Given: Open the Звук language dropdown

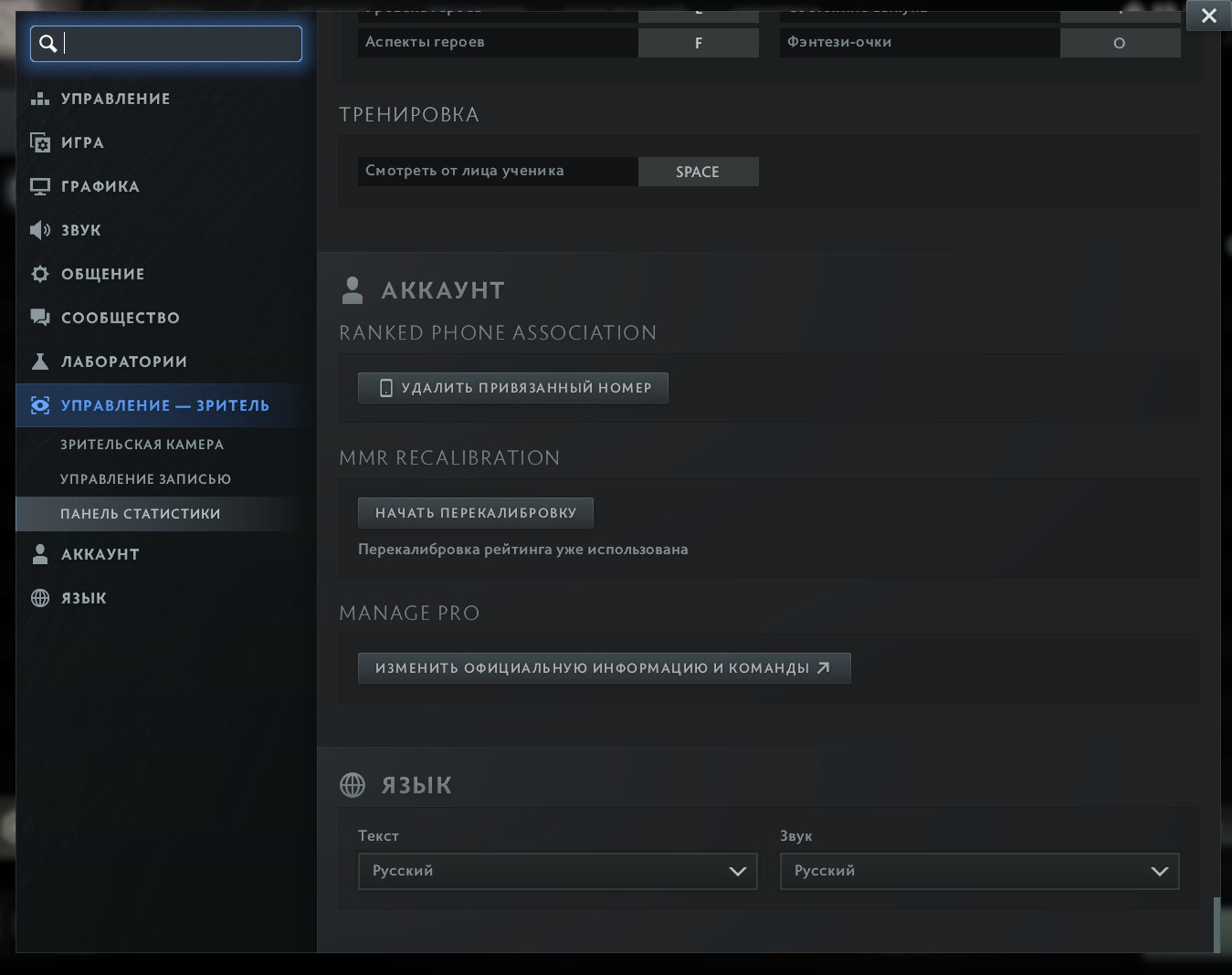Looking at the screenshot, I should pyautogui.click(x=980, y=871).
